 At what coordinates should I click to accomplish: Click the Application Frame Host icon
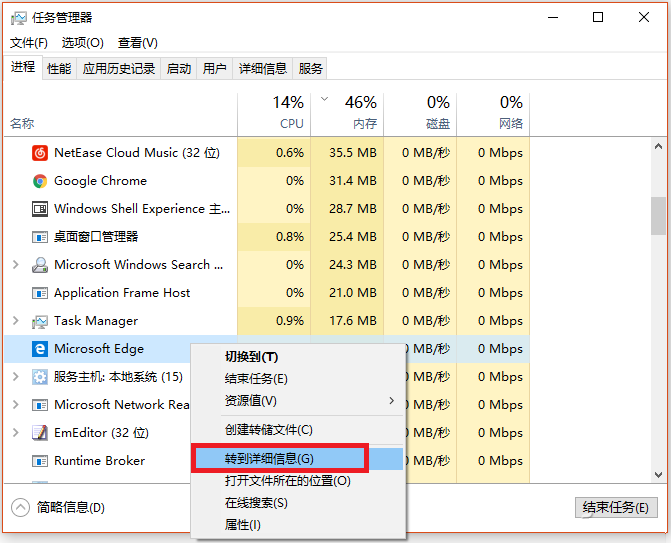(40, 293)
